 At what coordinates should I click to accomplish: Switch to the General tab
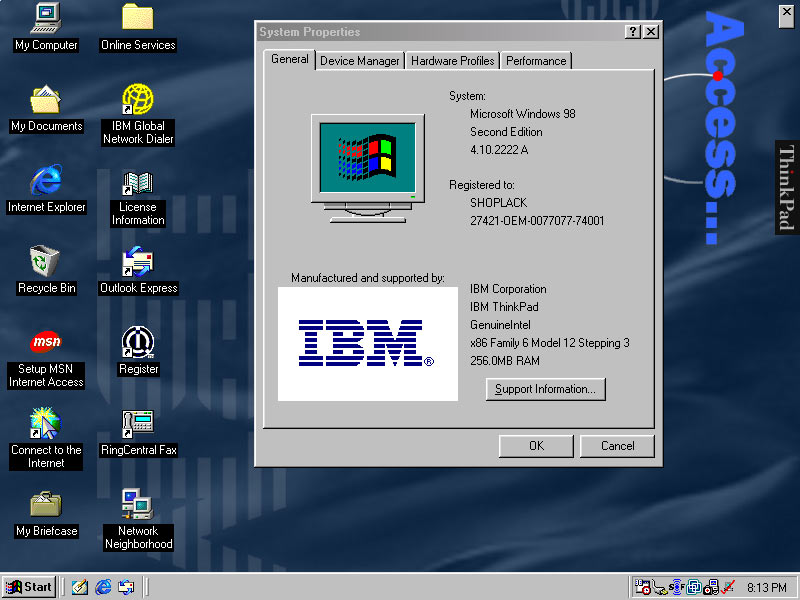tap(290, 59)
